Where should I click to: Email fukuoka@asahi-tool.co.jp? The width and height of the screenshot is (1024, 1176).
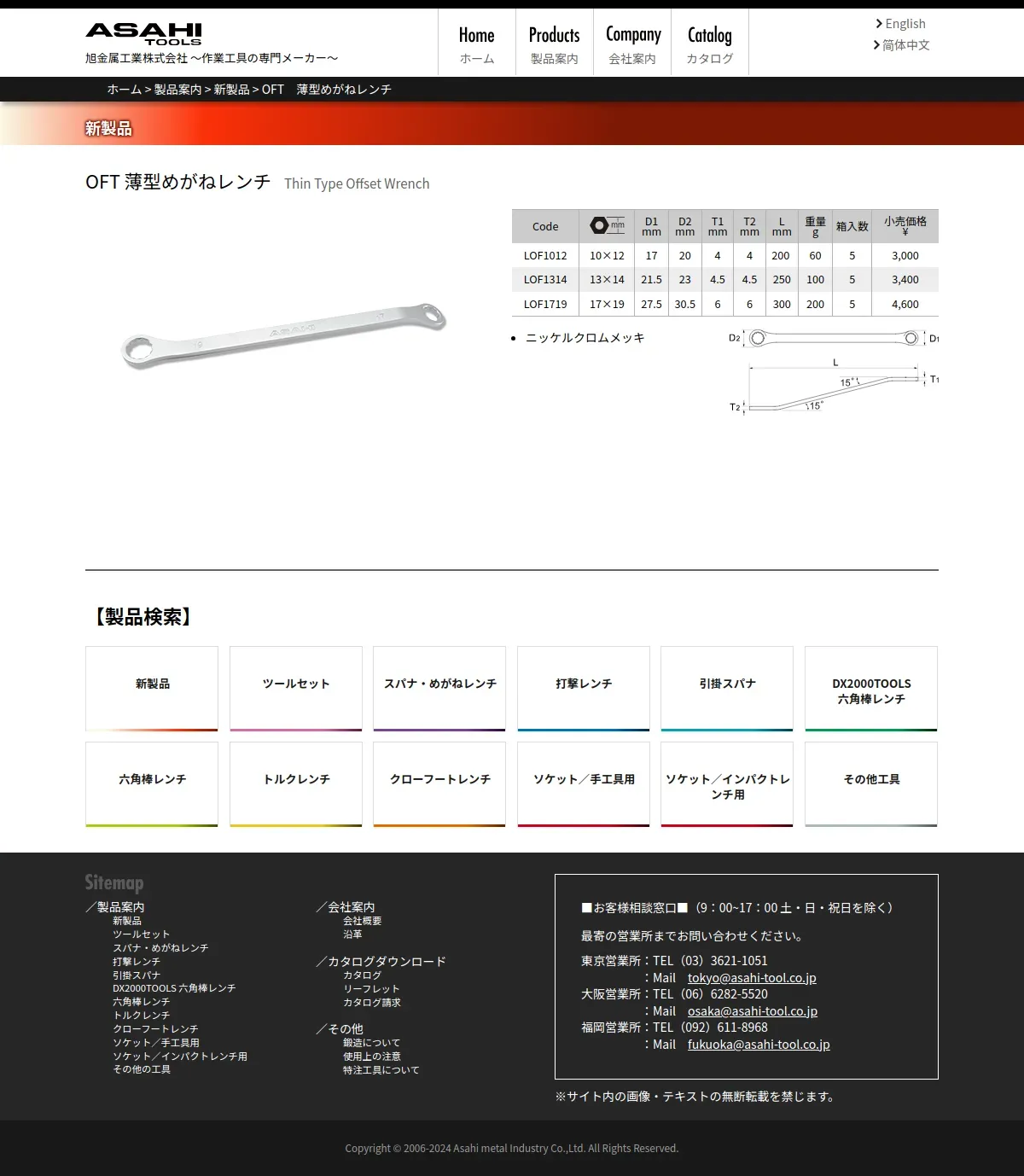pos(759,1045)
